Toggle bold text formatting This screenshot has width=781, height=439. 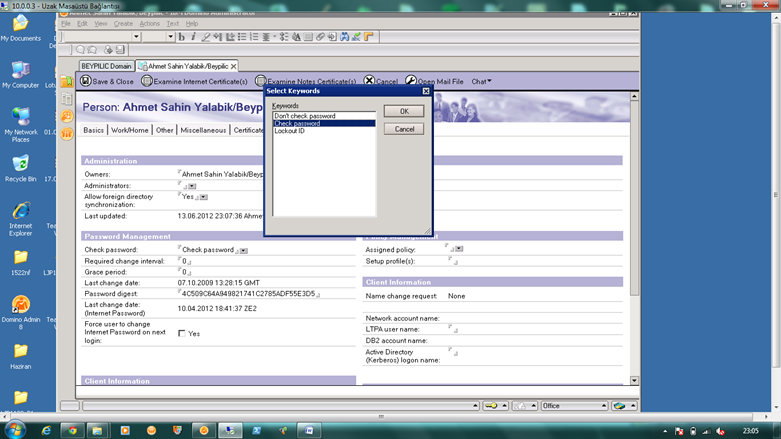tap(182, 37)
